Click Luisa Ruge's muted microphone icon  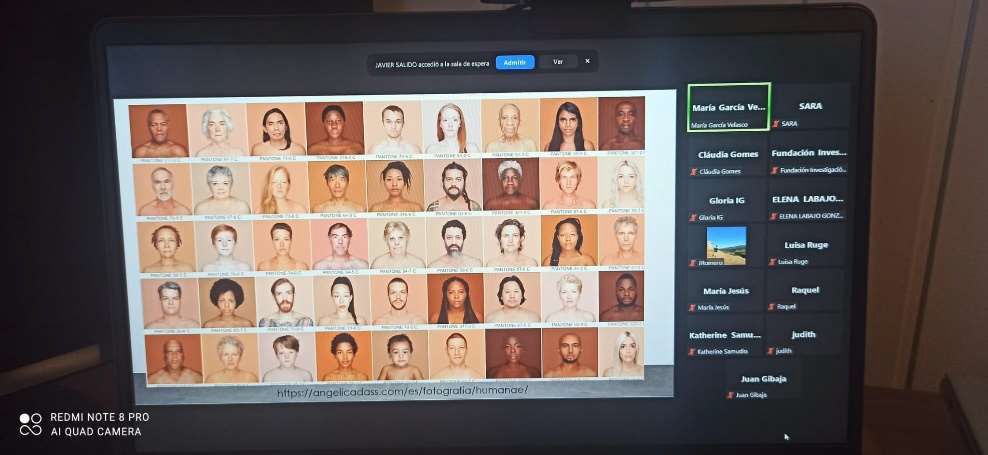coord(773,262)
